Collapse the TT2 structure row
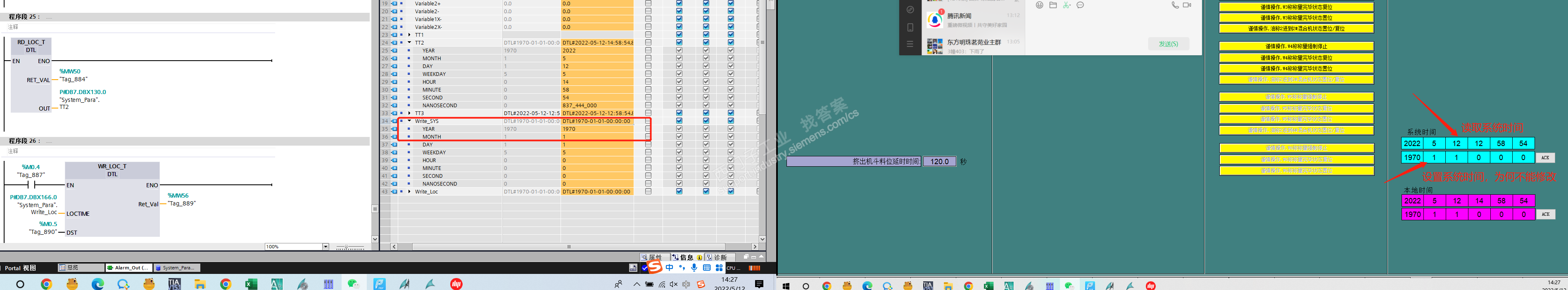The image size is (1568, 290). pyautogui.click(x=410, y=42)
